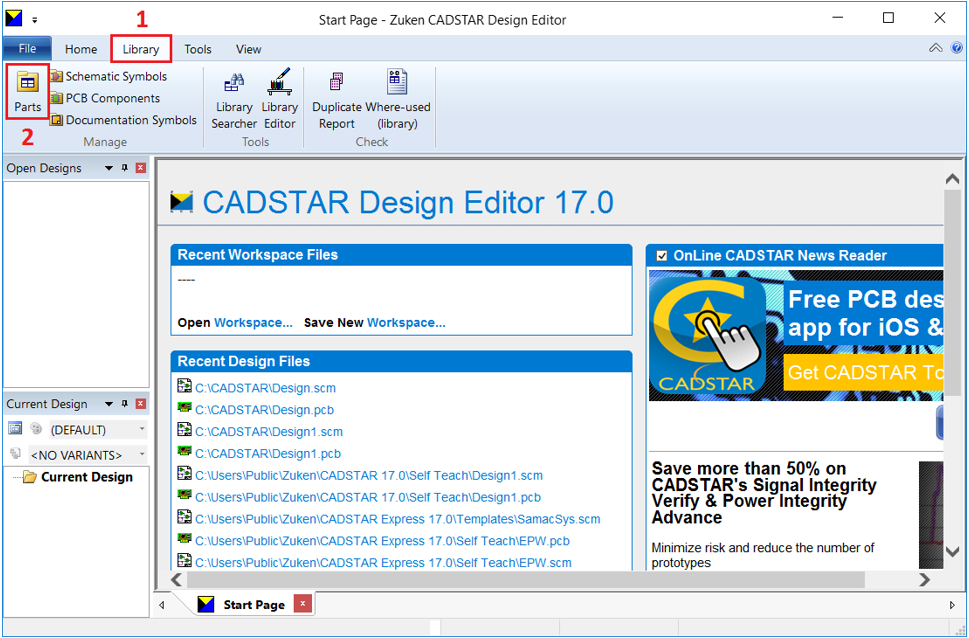Screen dimensions: 969x638
Task: Click the tab strip scroll-right arrow
Action: point(952,605)
